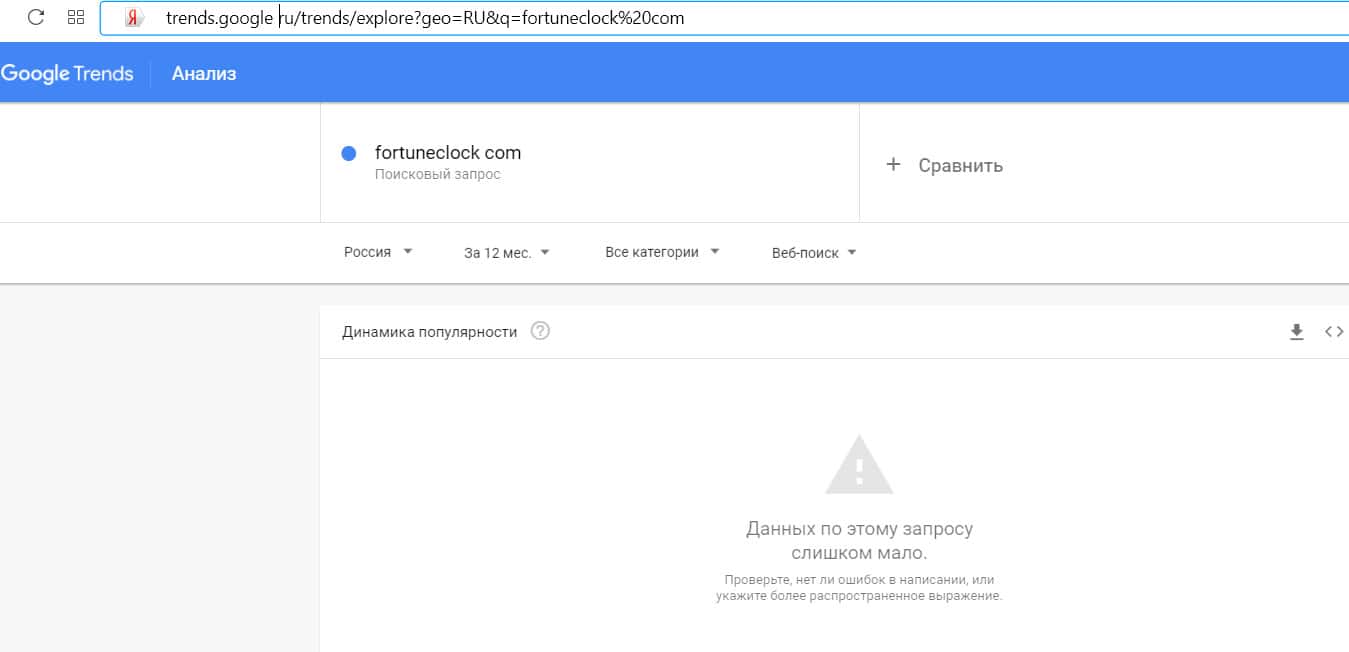Go to Google Trends home via logo
This screenshot has height=652, width=1349.
[67, 73]
